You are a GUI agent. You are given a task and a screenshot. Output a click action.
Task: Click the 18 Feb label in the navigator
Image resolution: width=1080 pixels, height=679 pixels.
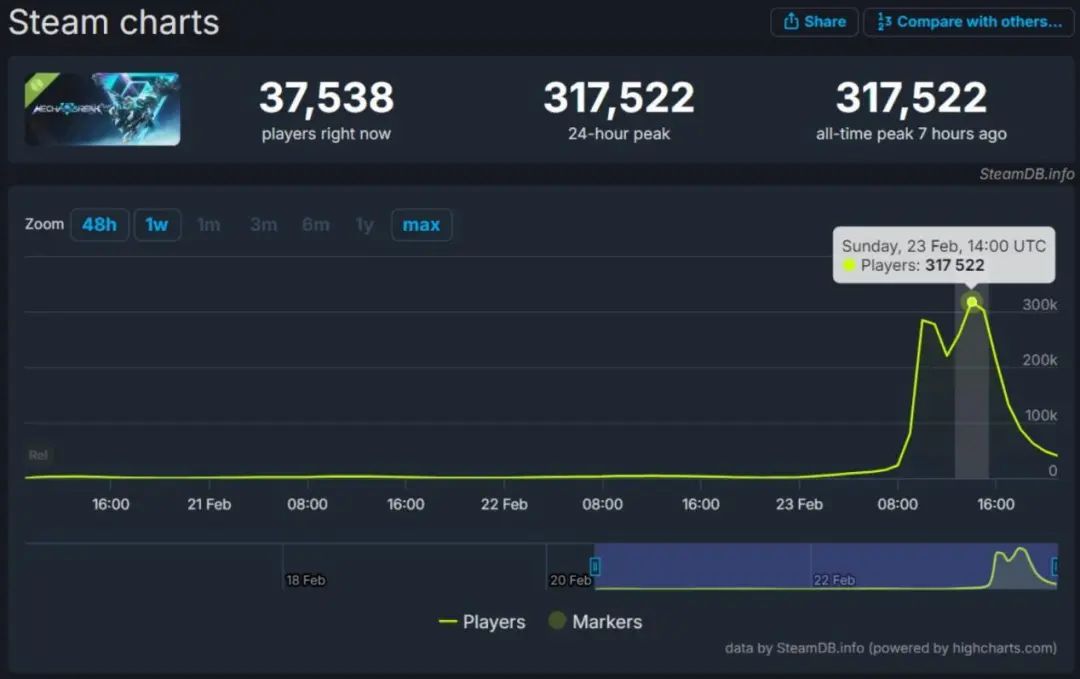point(306,580)
